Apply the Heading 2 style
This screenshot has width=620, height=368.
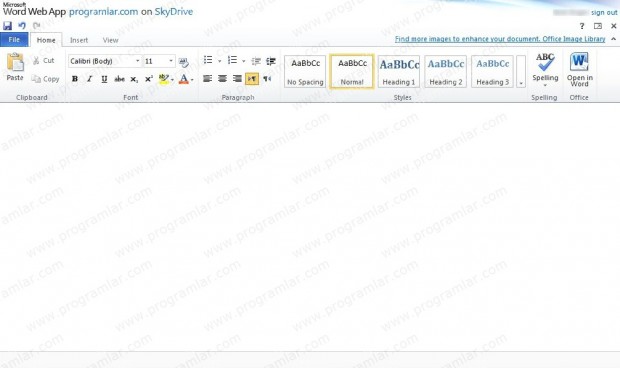(446, 72)
